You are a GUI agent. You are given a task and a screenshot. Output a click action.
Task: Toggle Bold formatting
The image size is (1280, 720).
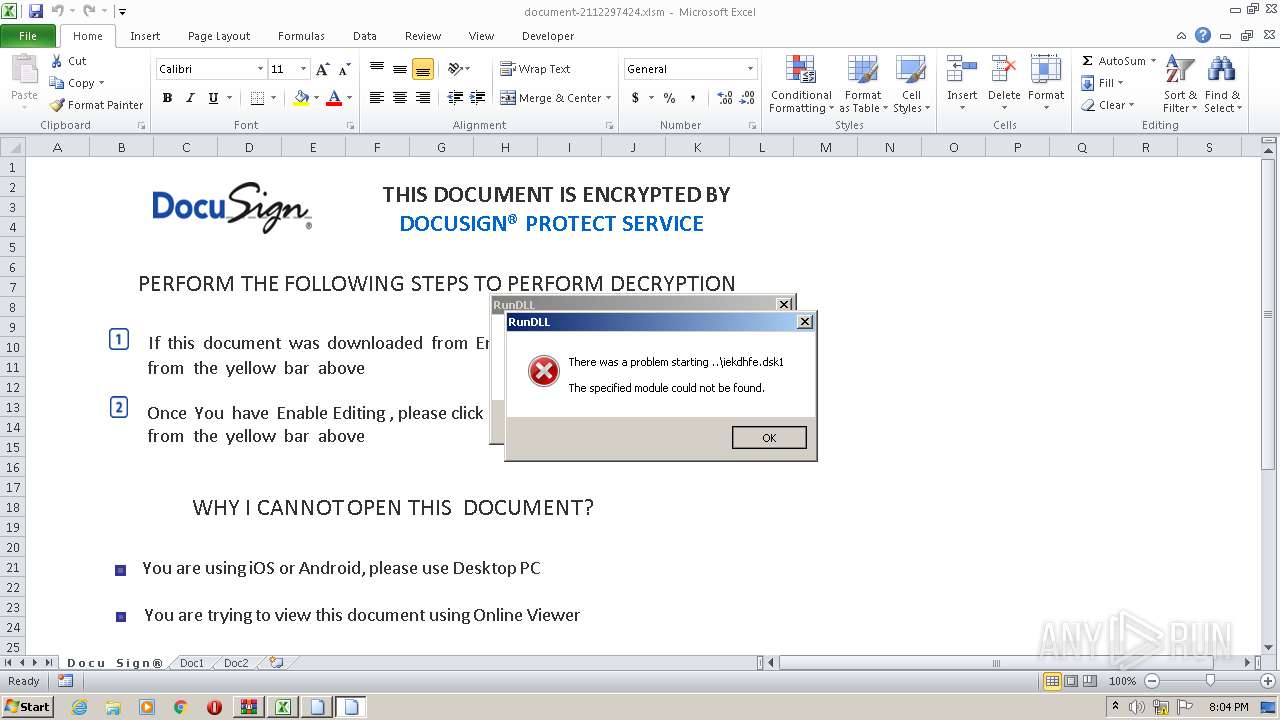[167, 98]
